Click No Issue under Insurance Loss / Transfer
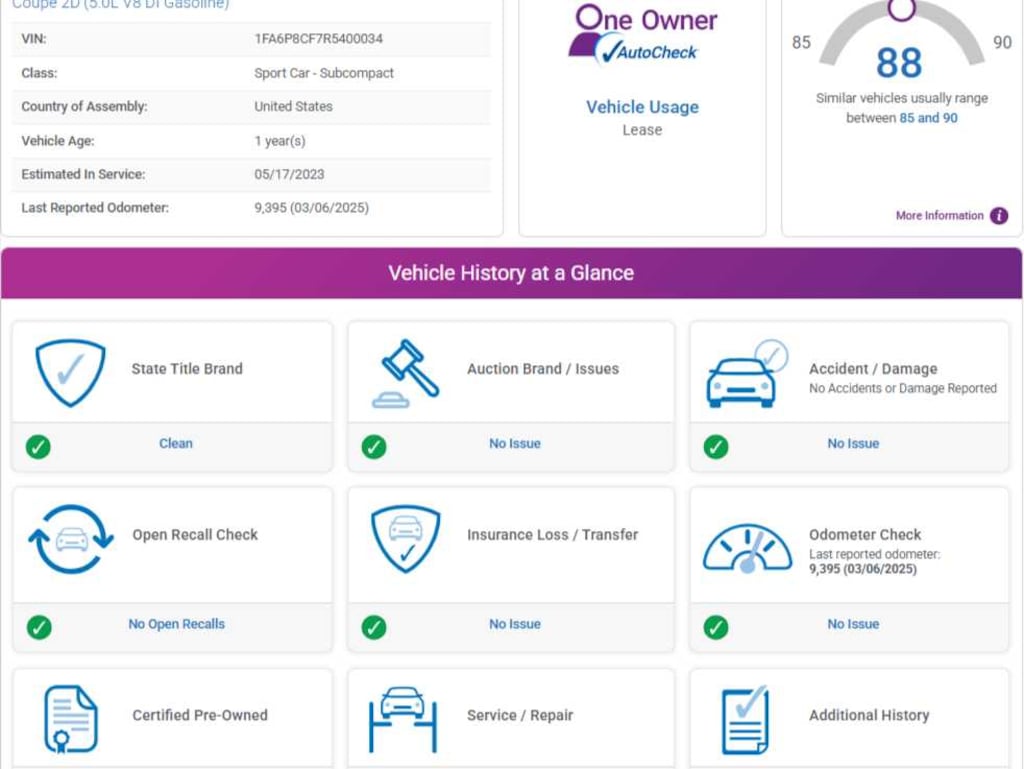This screenshot has width=1024, height=769. click(x=514, y=624)
